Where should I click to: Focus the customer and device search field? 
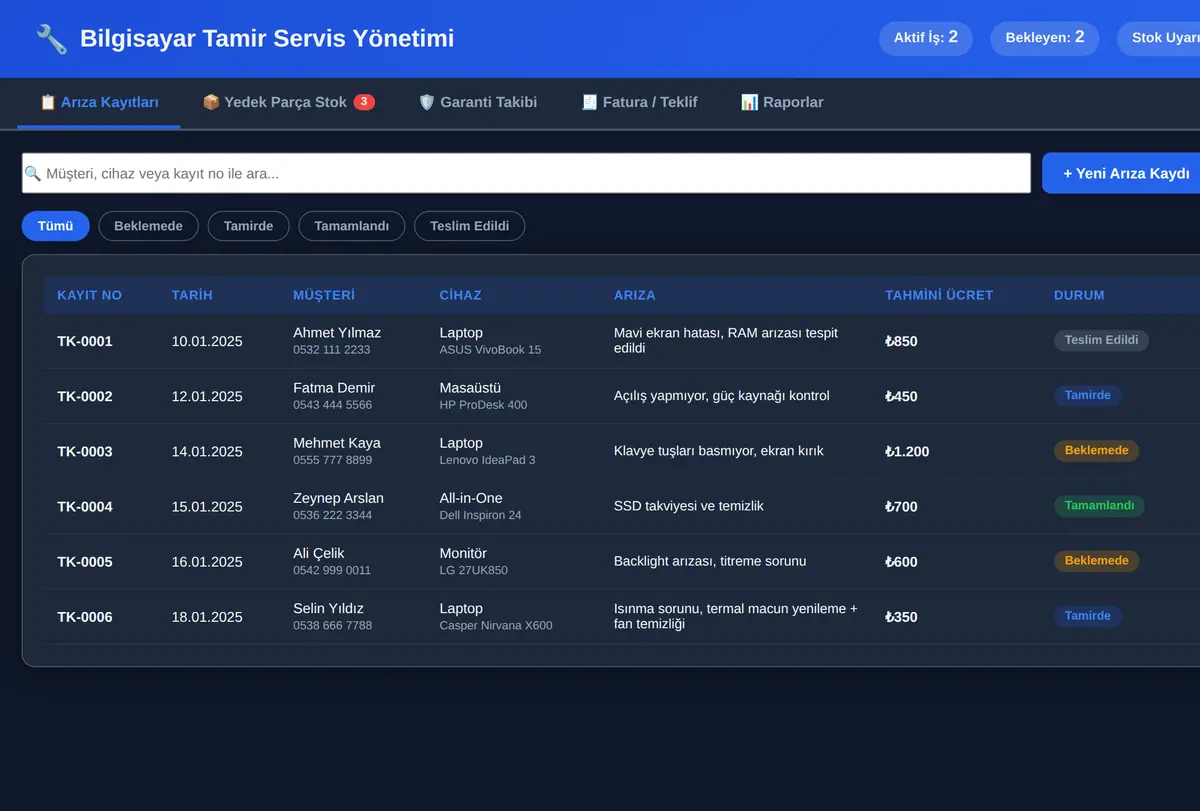526,173
